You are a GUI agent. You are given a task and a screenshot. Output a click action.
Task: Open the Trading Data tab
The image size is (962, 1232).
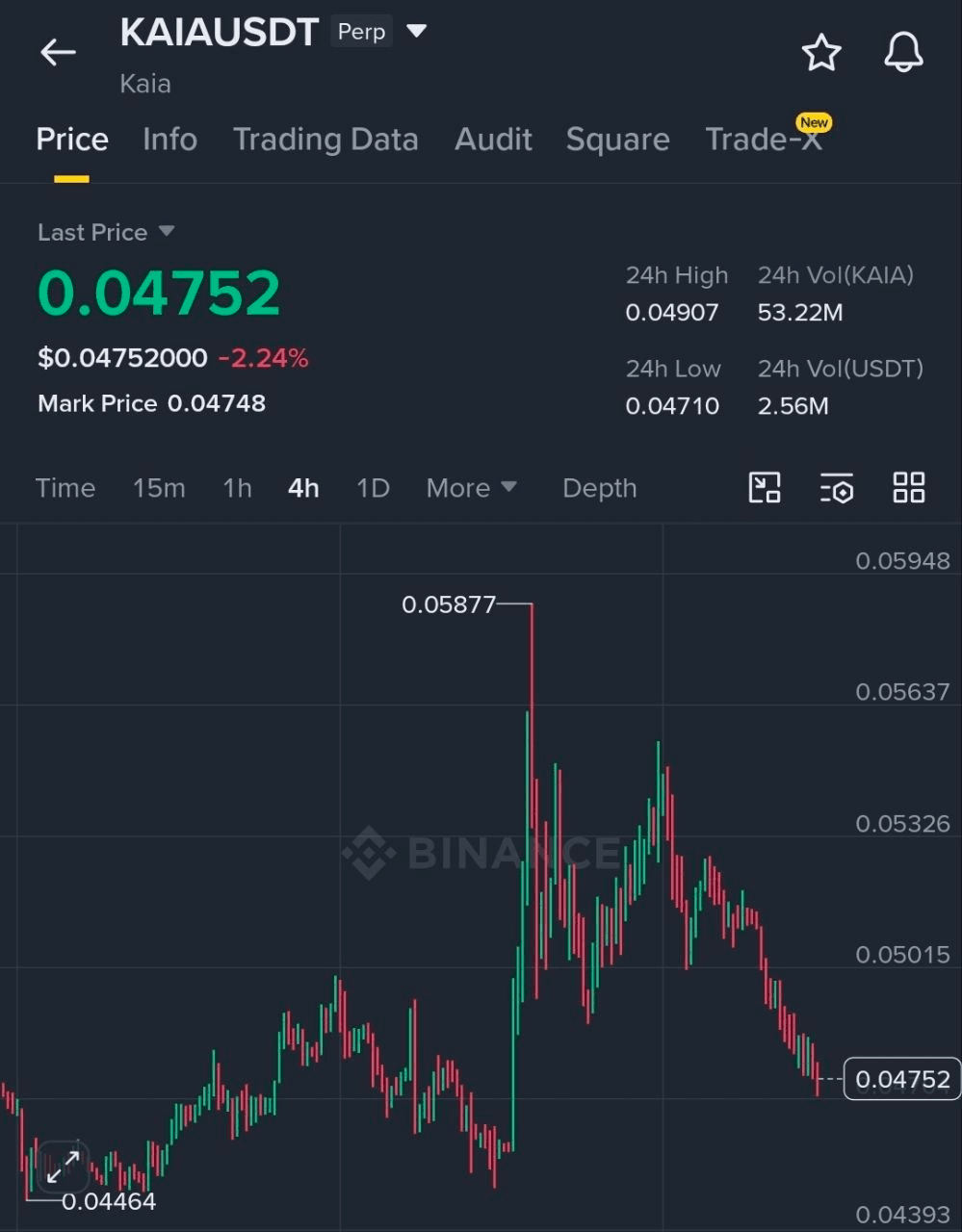click(x=325, y=140)
